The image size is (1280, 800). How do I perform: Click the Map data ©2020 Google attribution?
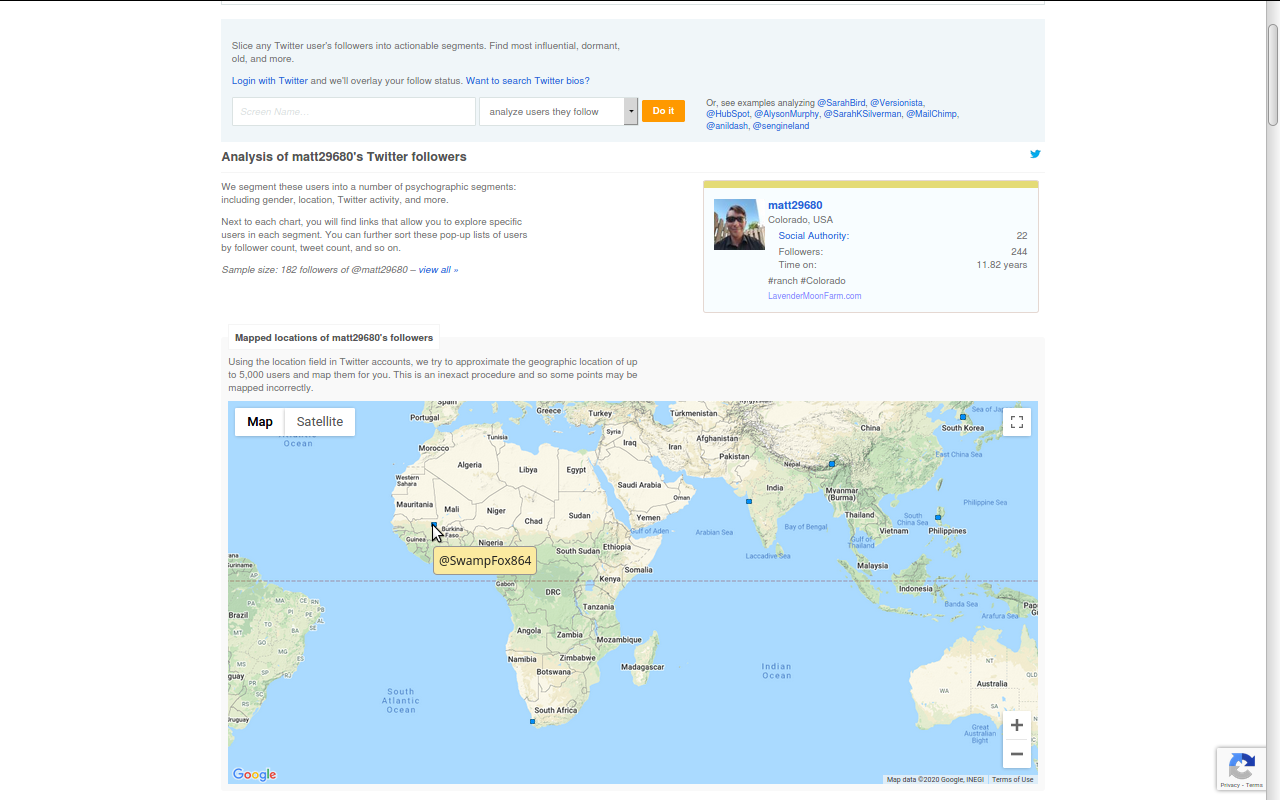935,780
